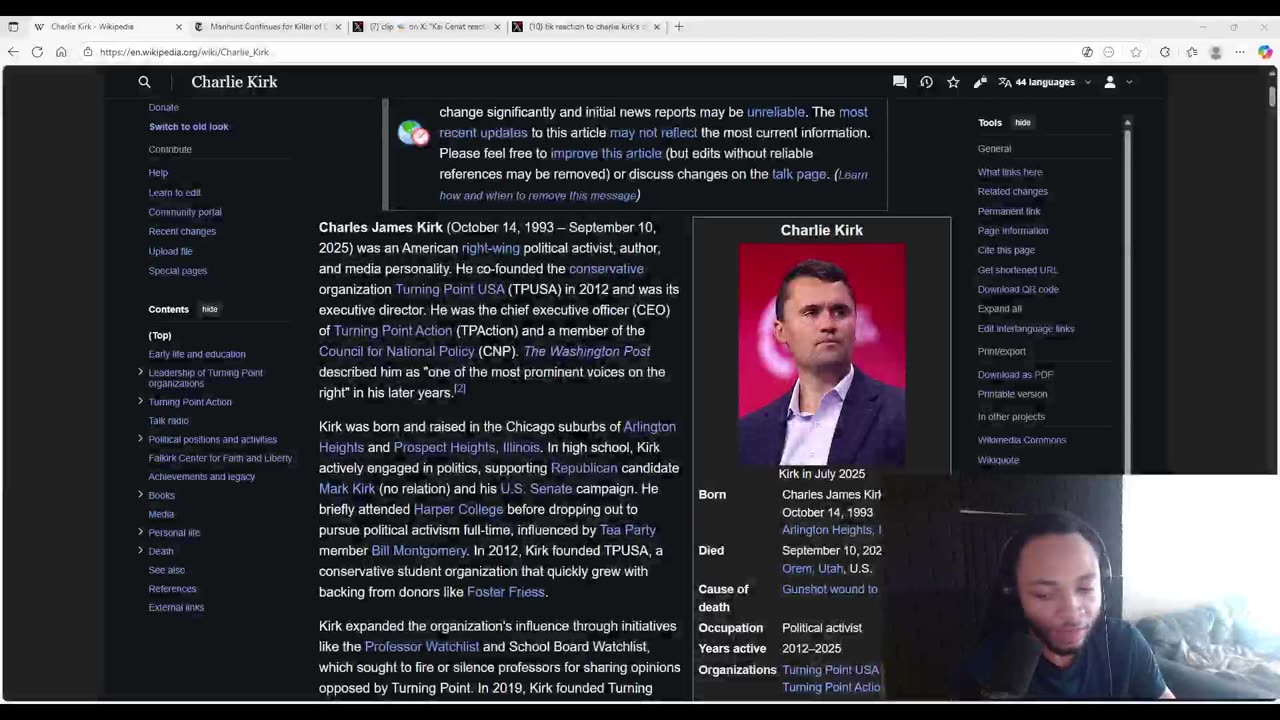Image resolution: width=1280 pixels, height=720 pixels.
Task: Open the Wikipedia user account menu
Action: [x=1117, y=82]
